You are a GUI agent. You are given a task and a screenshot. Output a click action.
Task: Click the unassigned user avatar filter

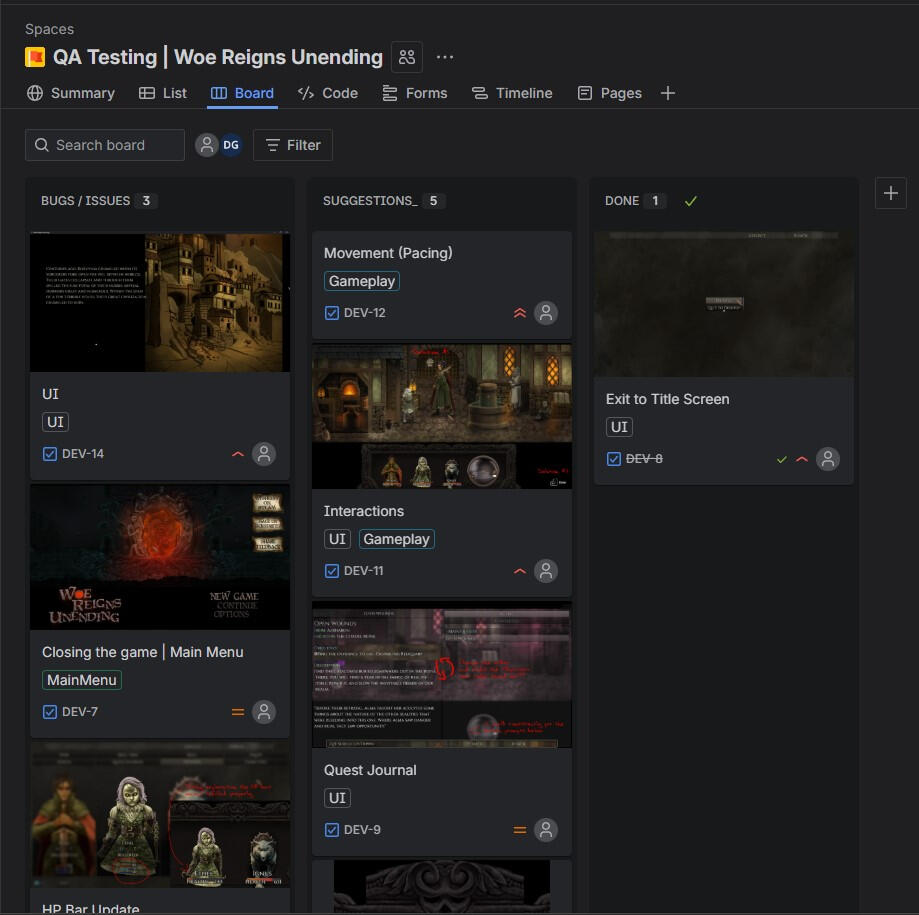coord(207,145)
